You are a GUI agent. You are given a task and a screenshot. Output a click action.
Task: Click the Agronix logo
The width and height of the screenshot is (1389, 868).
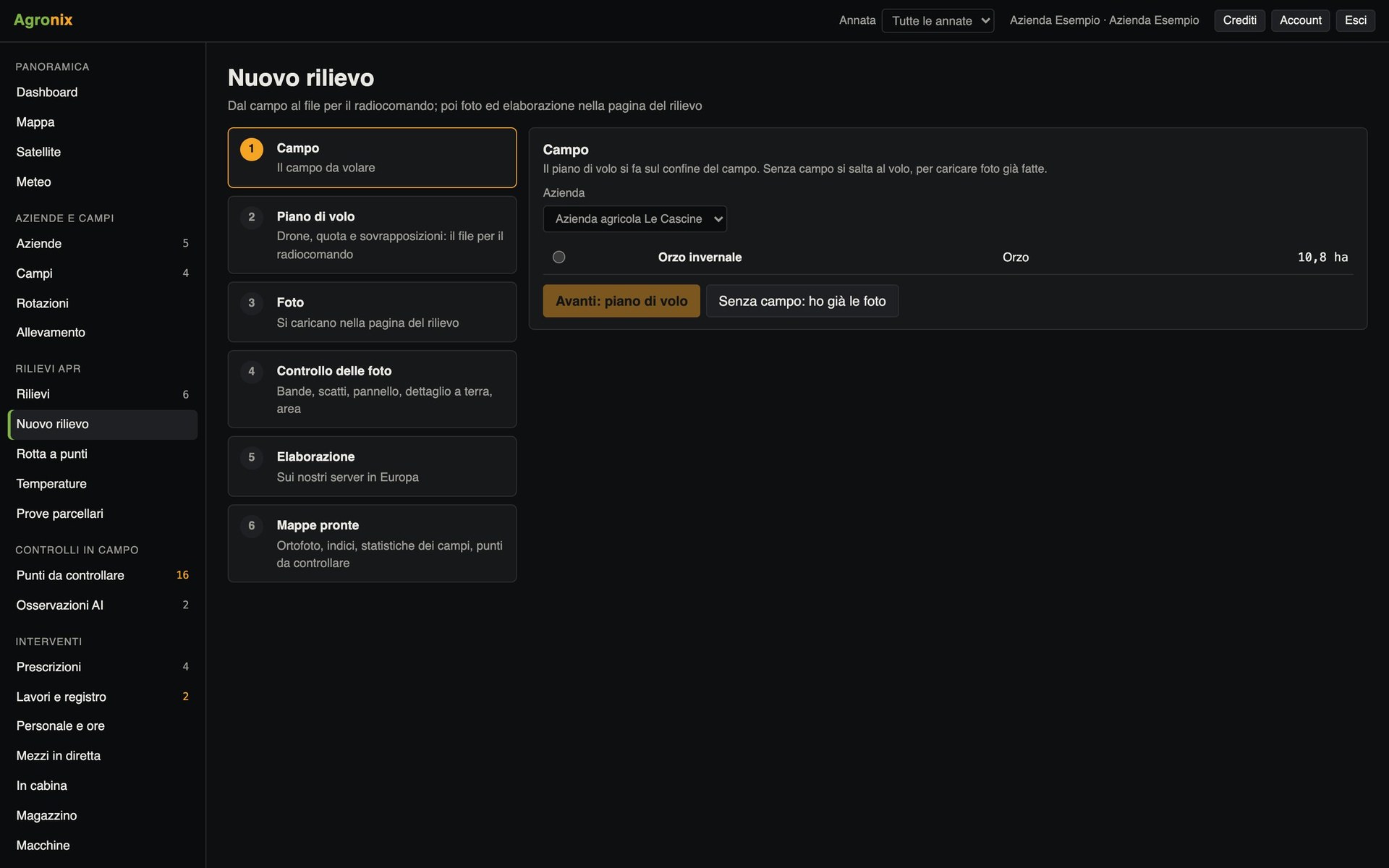click(43, 20)
